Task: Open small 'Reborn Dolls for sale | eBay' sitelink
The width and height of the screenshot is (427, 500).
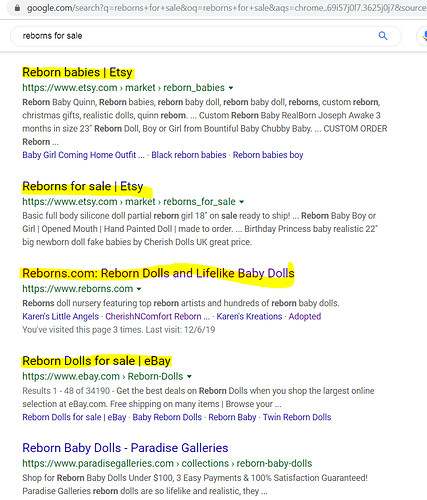Action: [x=74, y=417]
